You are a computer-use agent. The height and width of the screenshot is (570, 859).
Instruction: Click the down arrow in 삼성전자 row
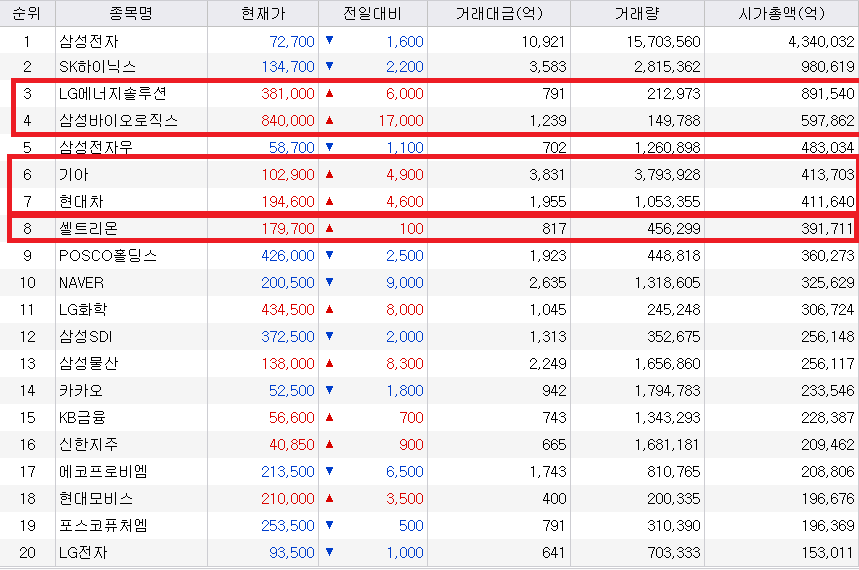(x=329, y=40)
